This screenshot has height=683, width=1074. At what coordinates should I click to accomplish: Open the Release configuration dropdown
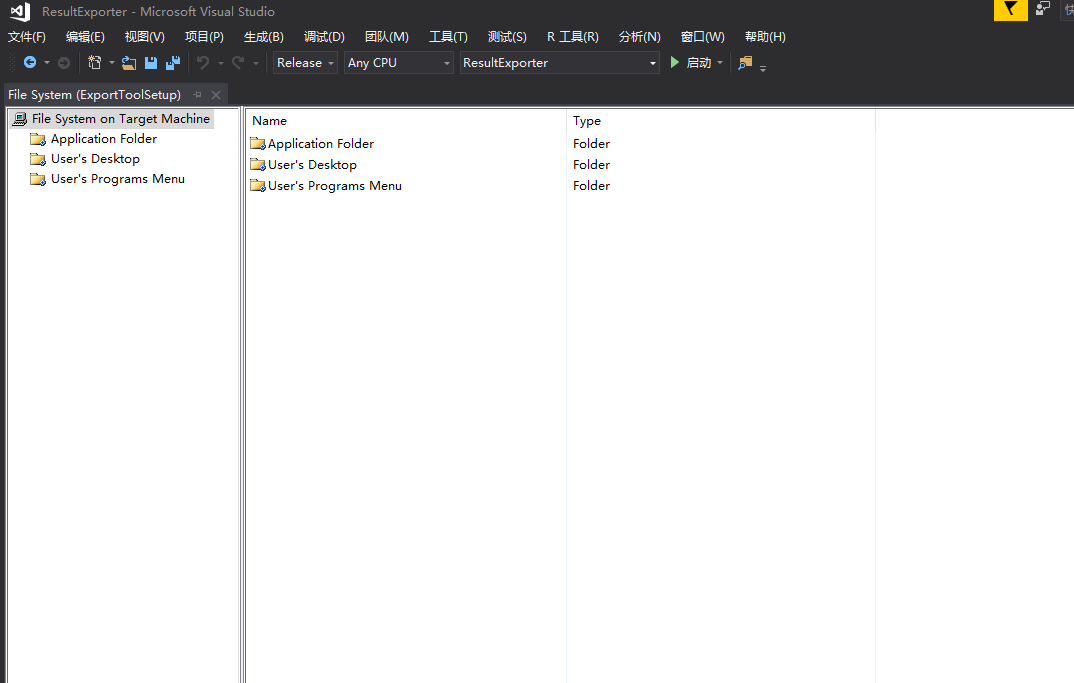click(305, 63)
